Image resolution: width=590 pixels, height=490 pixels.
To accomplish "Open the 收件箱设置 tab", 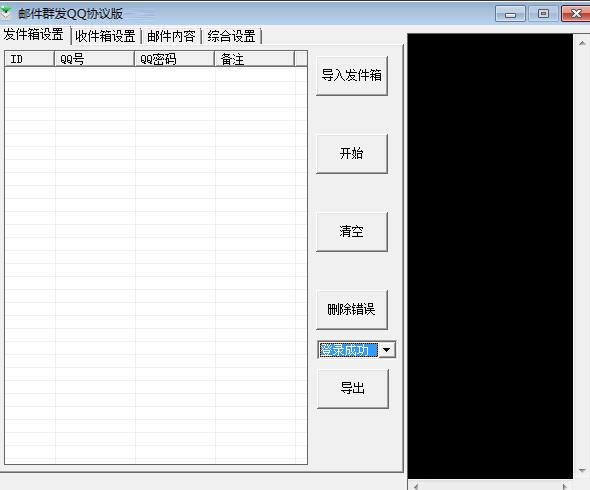I will (105, 36).
